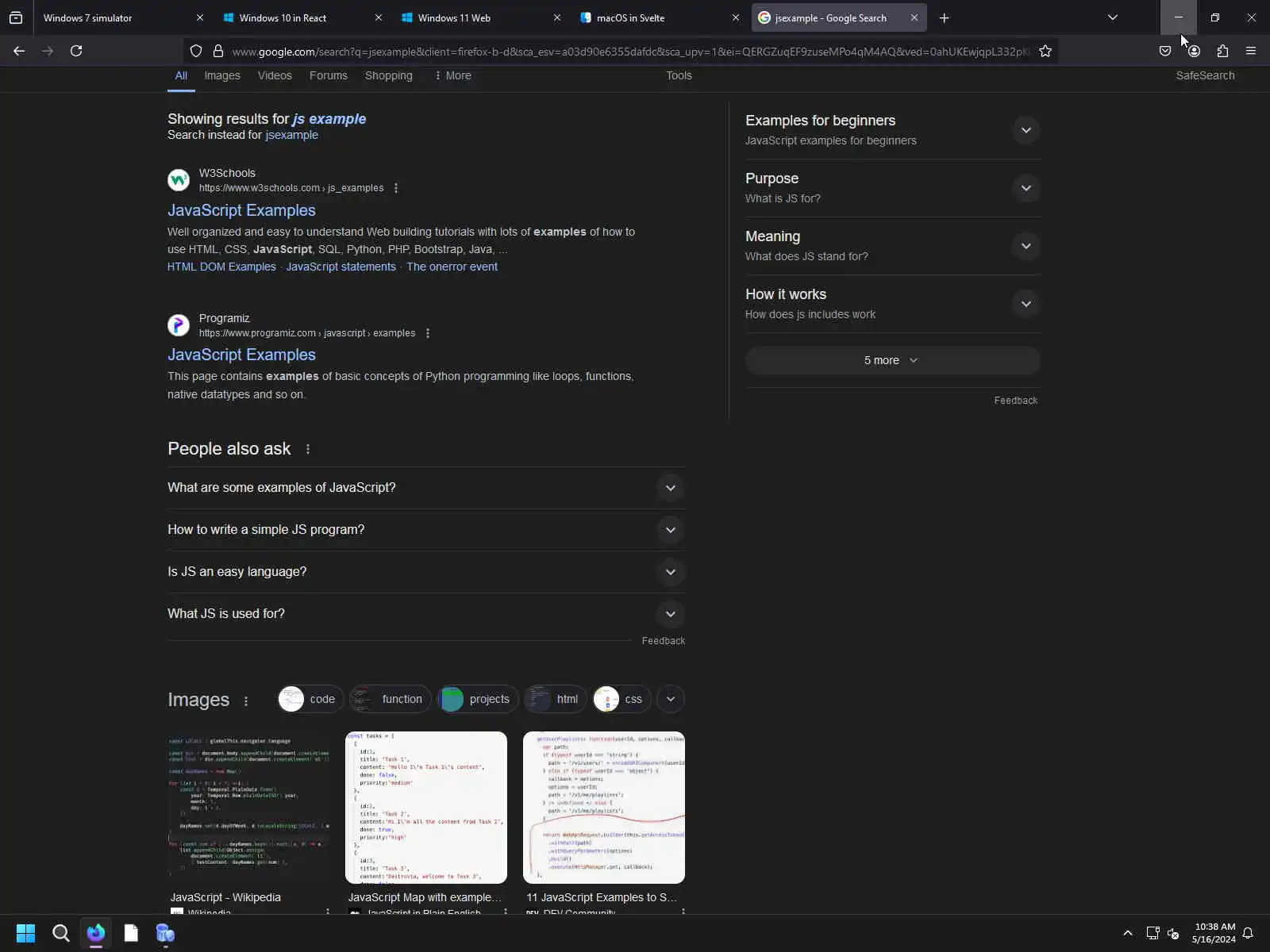Go back to the previous page

coord(19,51)
